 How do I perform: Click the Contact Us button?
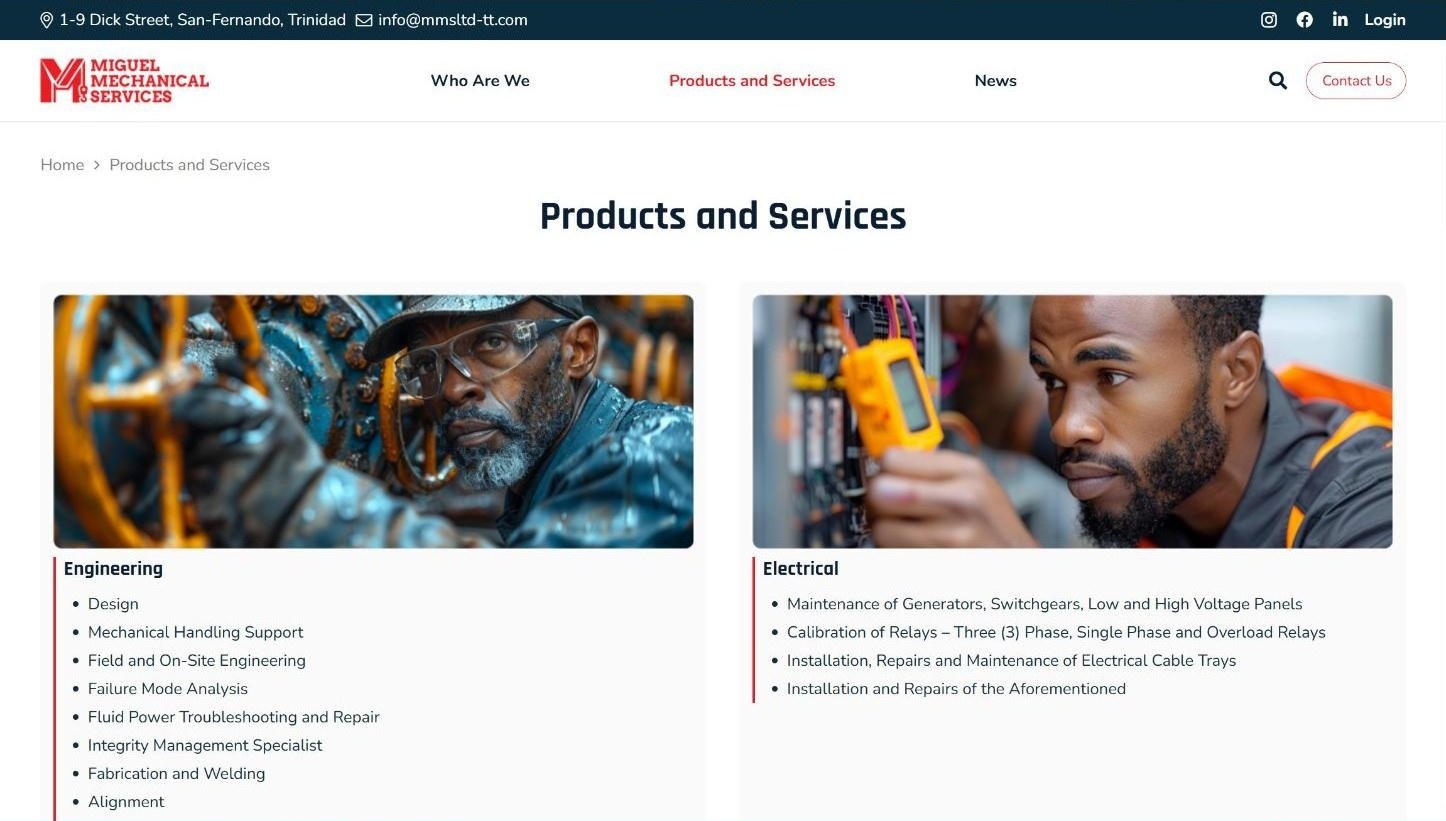coord(1356,81)
